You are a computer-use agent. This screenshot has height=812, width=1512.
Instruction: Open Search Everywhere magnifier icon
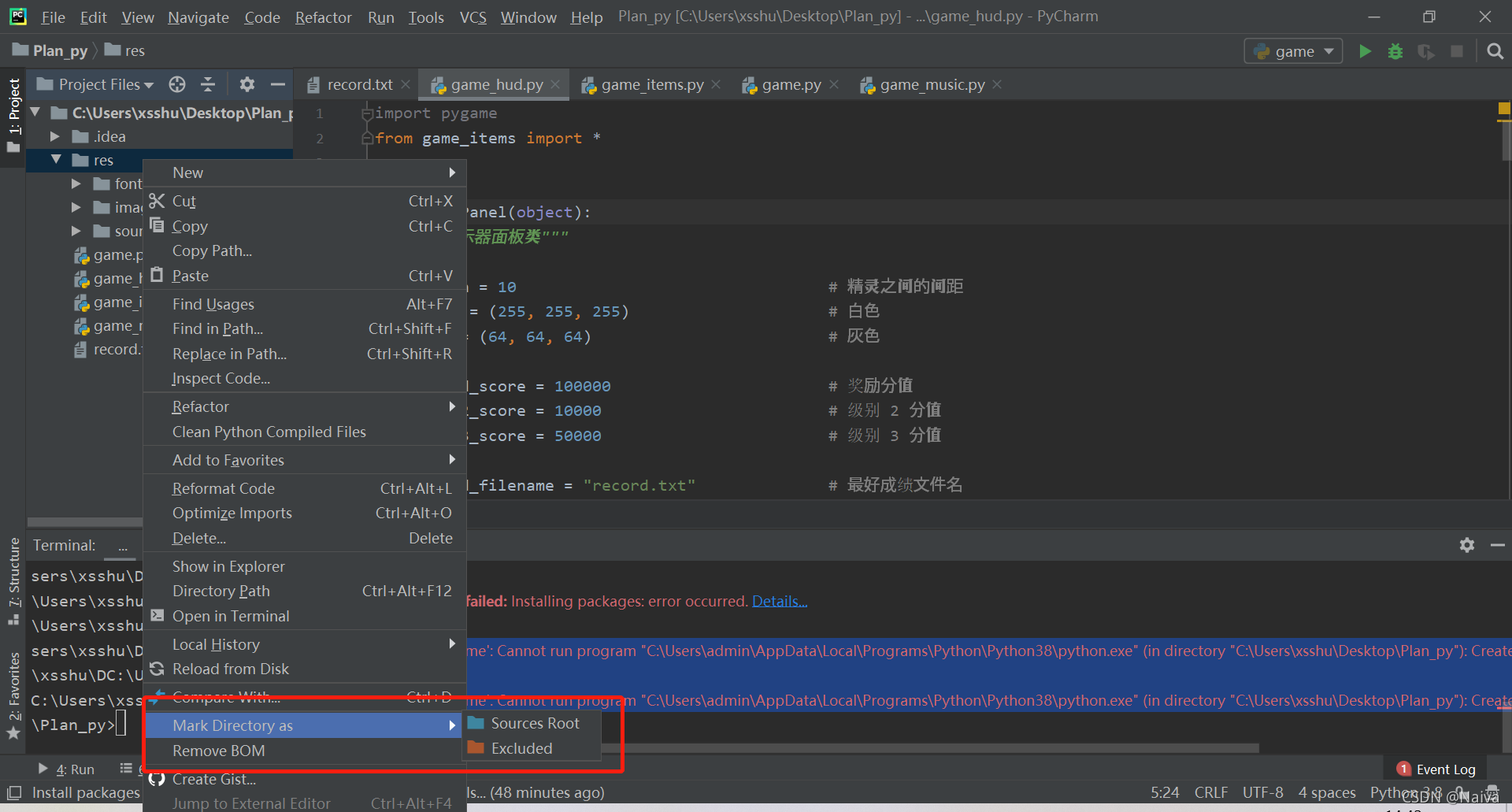click(x=1495, y=51)
